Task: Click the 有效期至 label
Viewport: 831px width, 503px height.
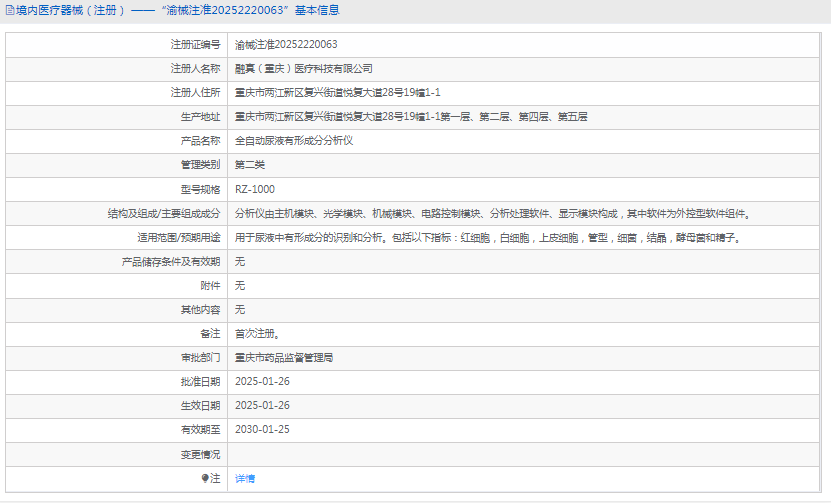Action: 200,429
